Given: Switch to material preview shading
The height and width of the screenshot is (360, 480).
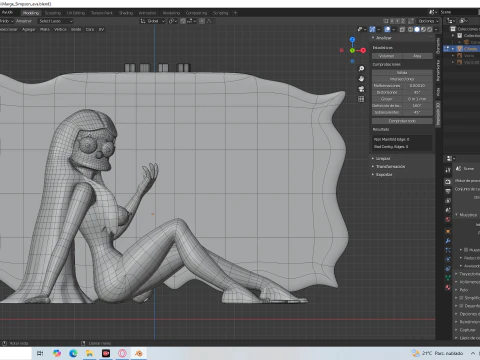Looking at the screenshot, I should click(423, 29).
